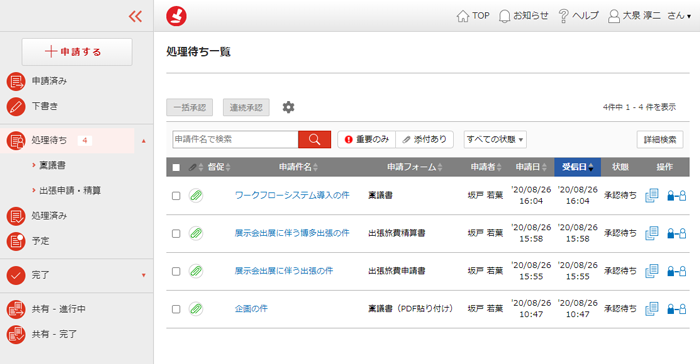The image size is (700, 364).
Task: Click attachment clip for 企画の件
Action: coord(196,309)
